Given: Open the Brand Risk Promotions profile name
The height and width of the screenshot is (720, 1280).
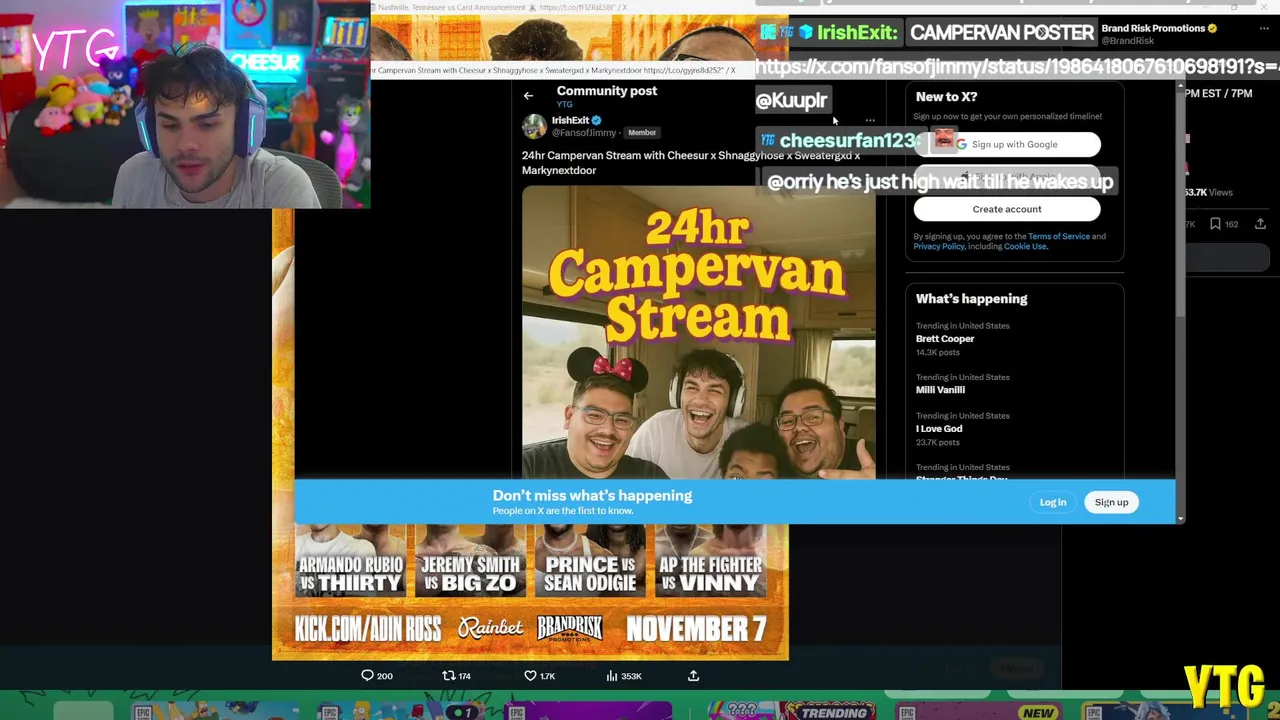Looking at the screenshot, I should [1153, 28].
